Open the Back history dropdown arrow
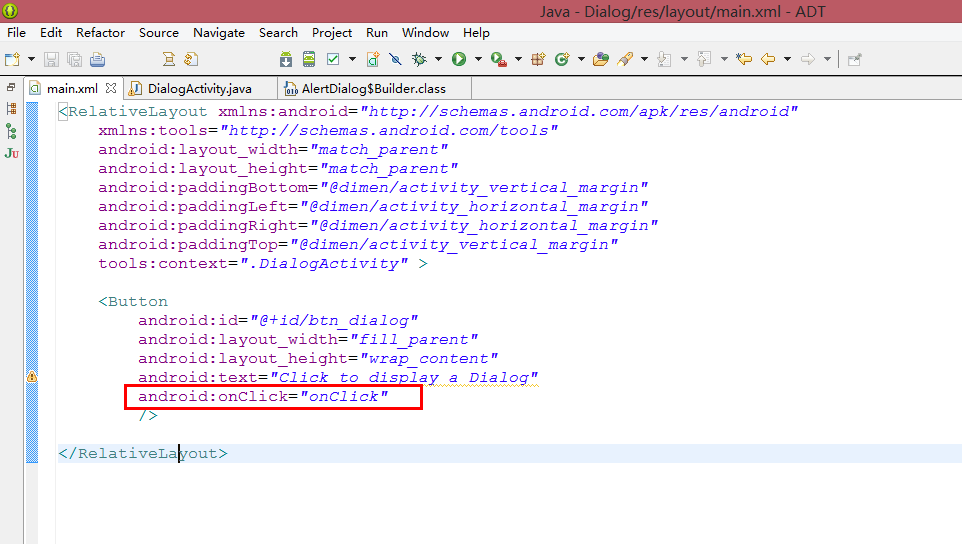Screen dimensions: 962x544 [787, 59]
